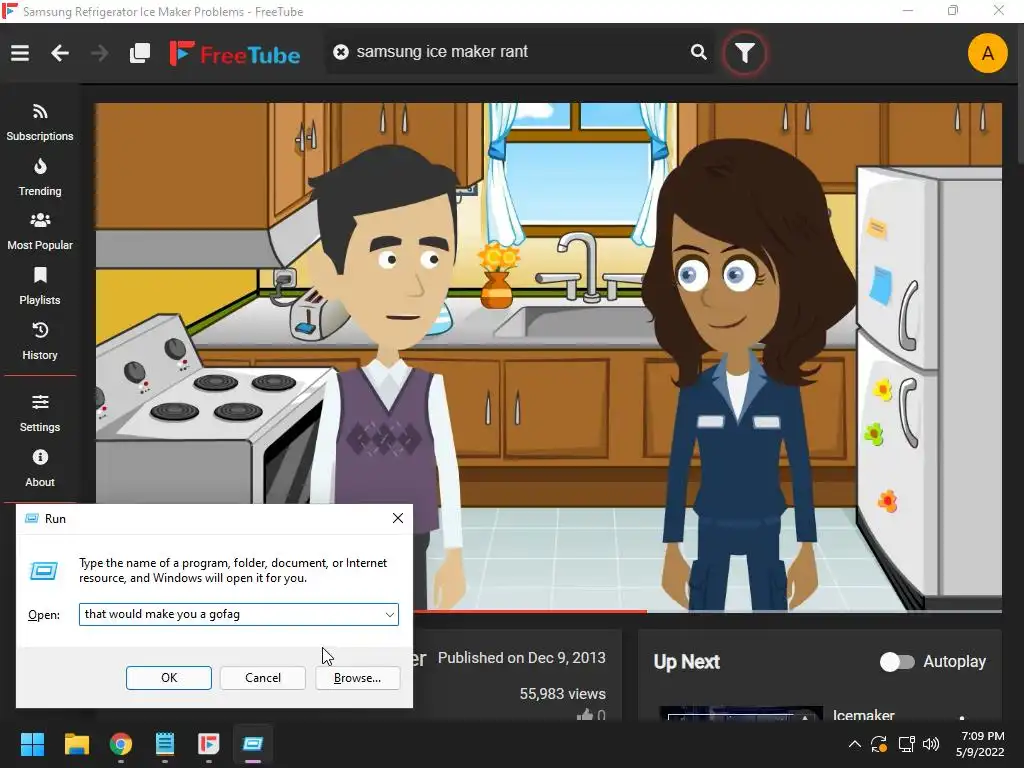The height and width of the screenshot is (768, 1024).
Task: Click the FreeTube taskbar icon
Action: [208, 744]
